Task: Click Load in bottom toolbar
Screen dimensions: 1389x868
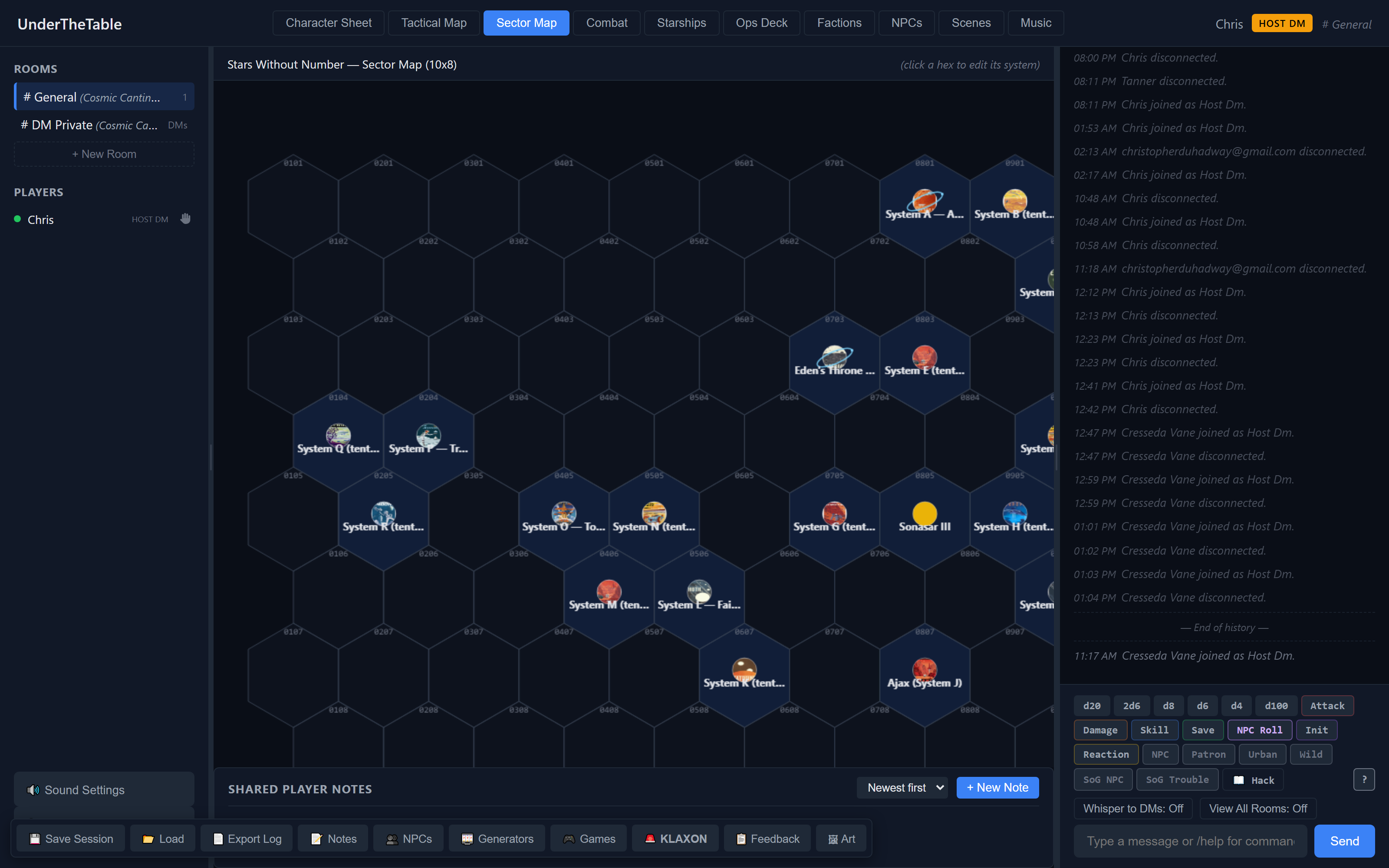Action: click(x=163, y=838)
